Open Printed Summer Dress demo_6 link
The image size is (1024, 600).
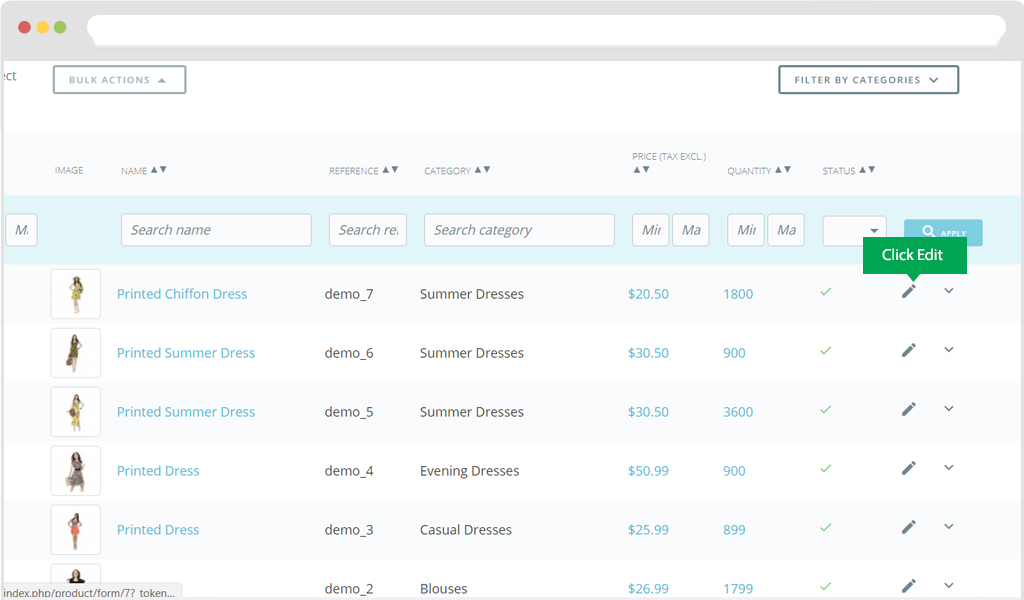coord(185,353)
